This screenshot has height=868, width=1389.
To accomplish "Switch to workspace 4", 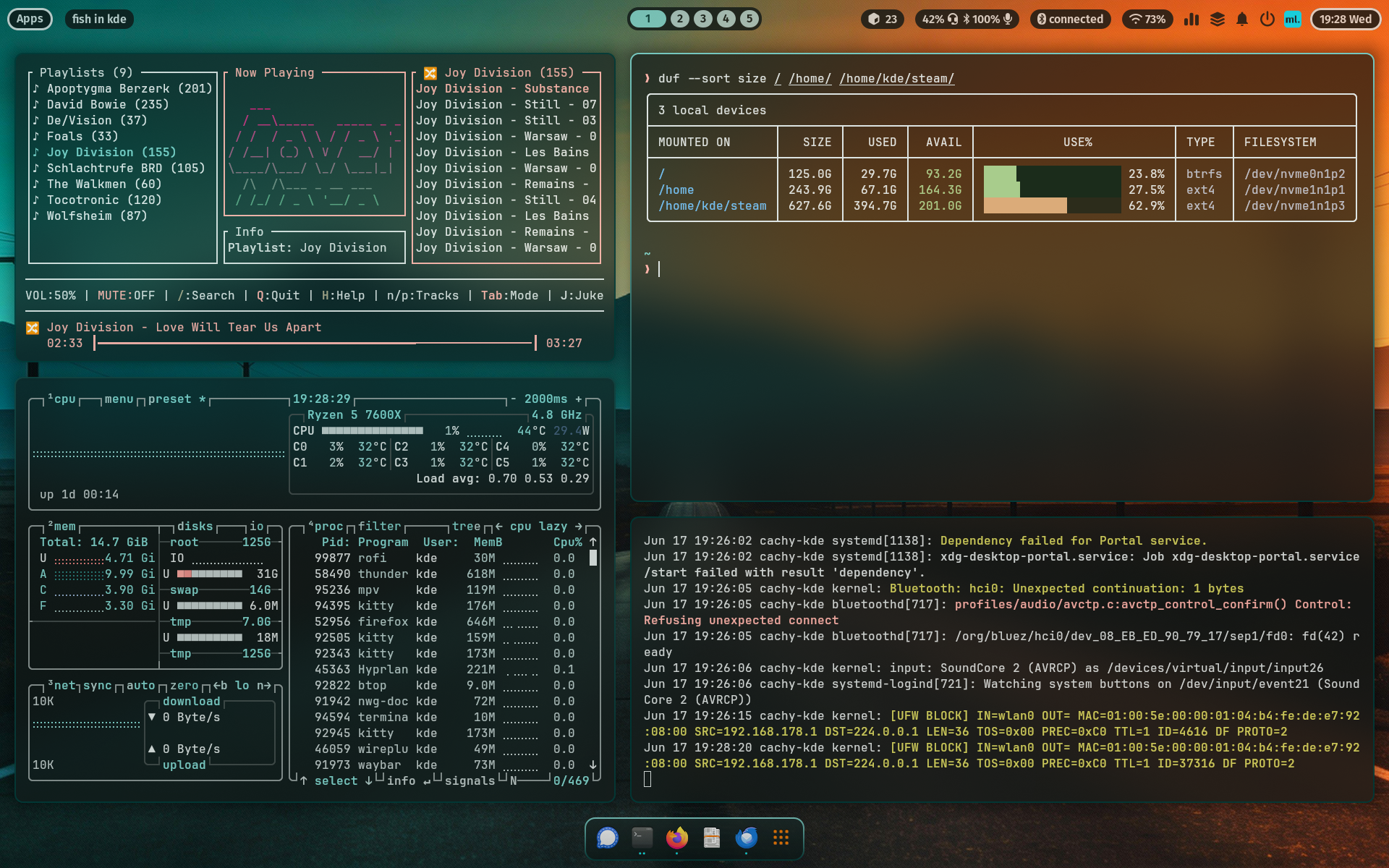I will click(x=726, y=20).
